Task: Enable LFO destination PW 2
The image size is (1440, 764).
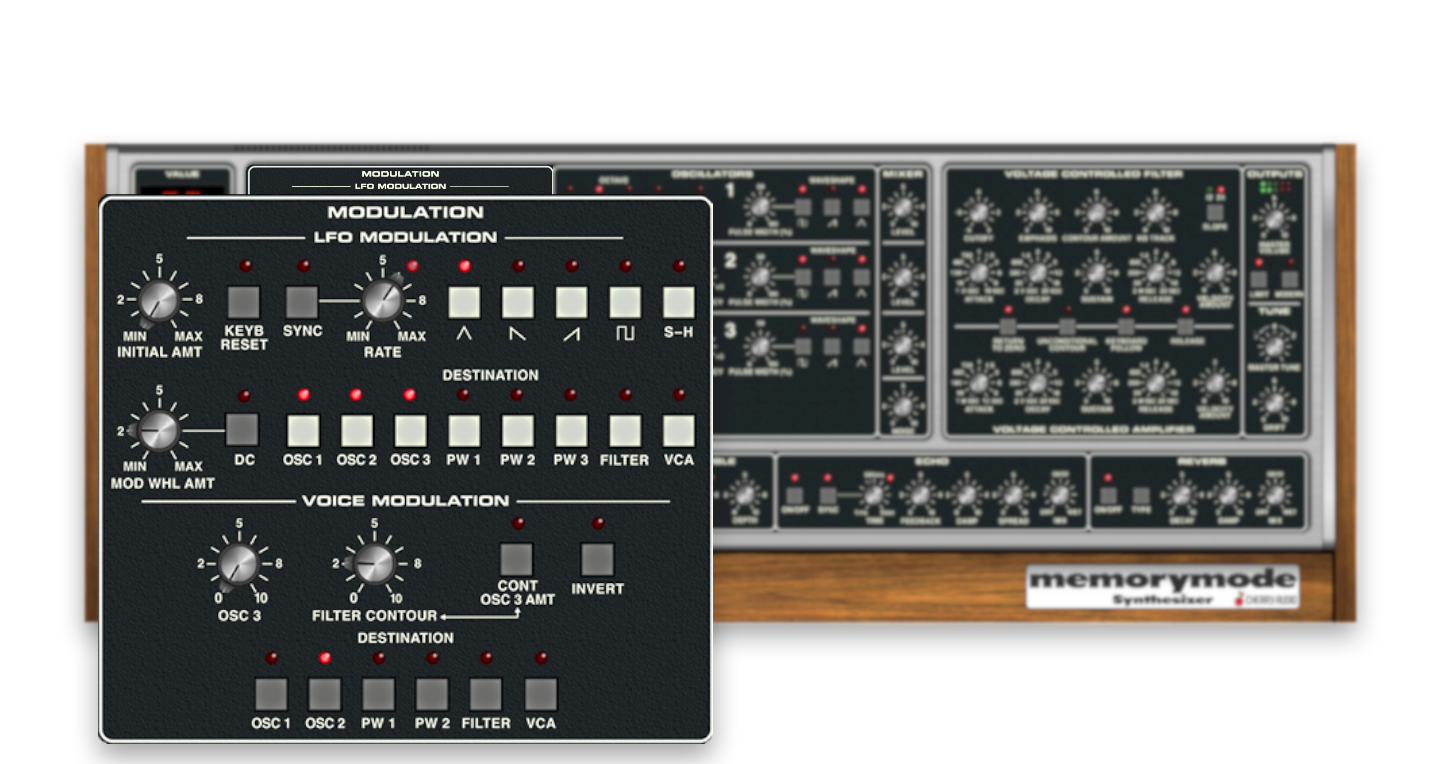Action: click(517, 430)
